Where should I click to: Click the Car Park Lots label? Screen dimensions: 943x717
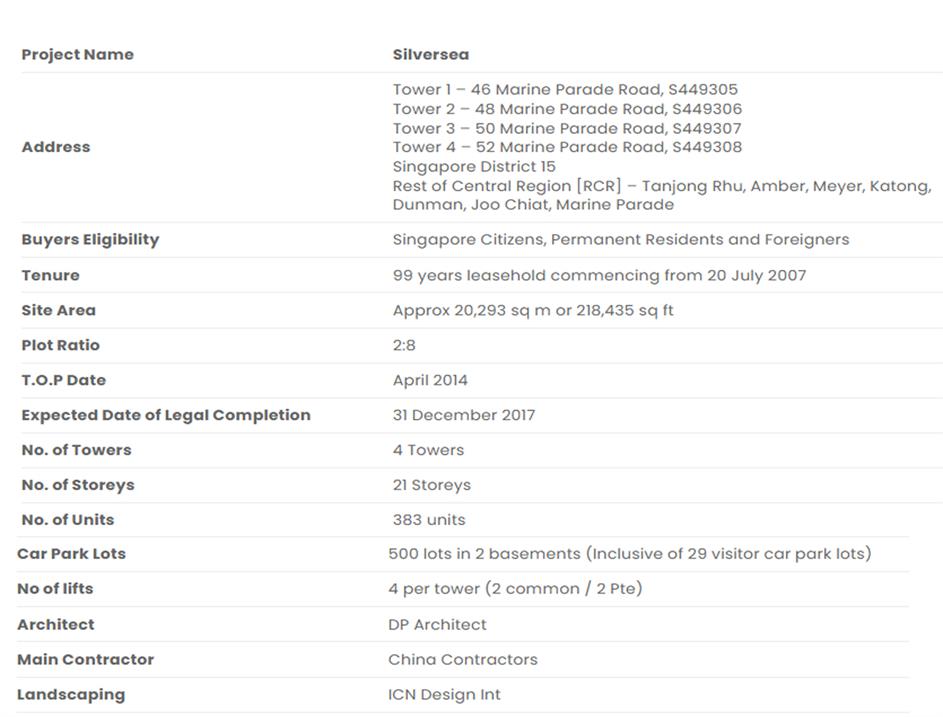[x=71, y=554]
